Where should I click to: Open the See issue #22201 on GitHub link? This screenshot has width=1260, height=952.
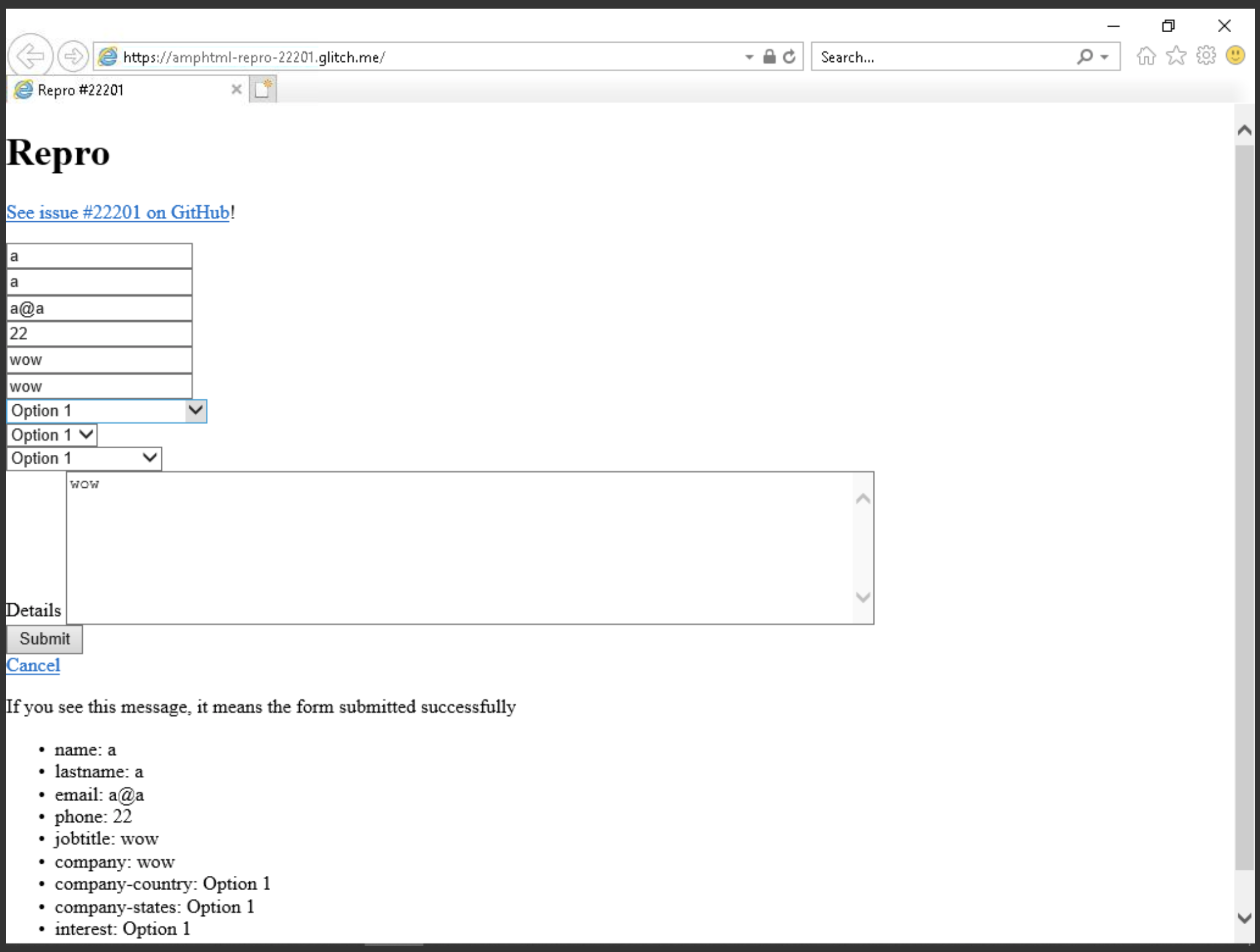coord(116,212)
